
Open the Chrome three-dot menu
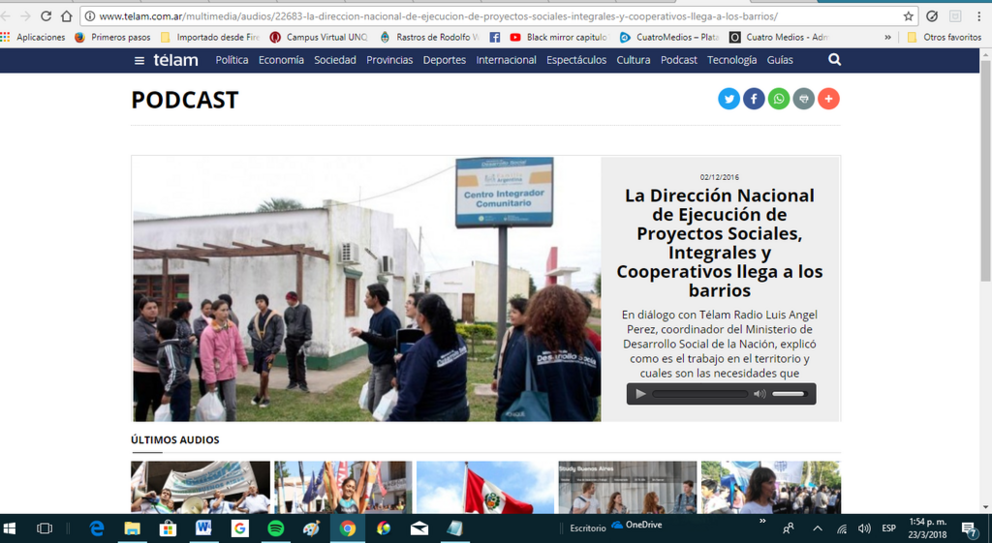(979, 16)
